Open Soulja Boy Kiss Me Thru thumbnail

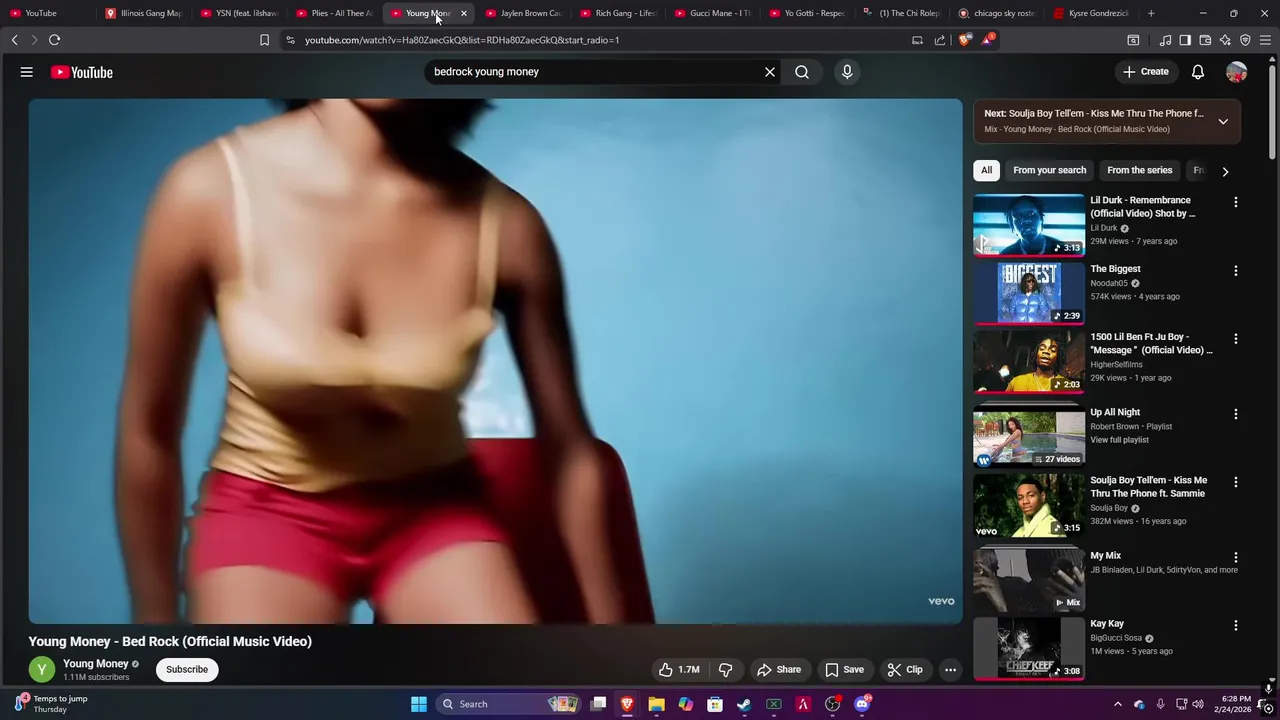1029,506
